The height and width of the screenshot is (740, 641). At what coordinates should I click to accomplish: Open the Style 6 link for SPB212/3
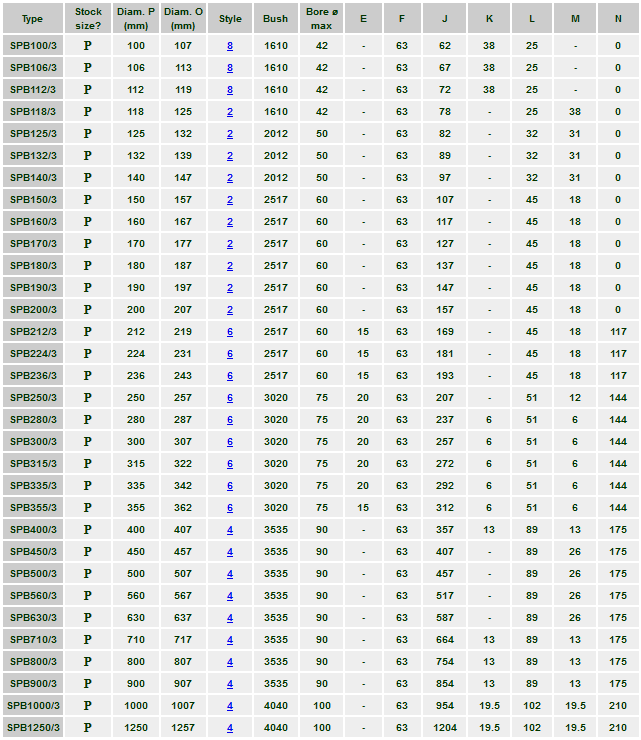(x=230, y=332)
